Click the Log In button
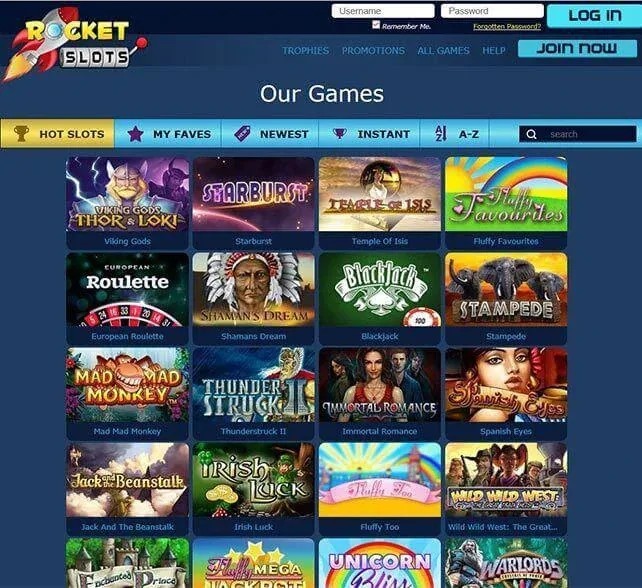 pyautogui.click(x=595, y=16)
